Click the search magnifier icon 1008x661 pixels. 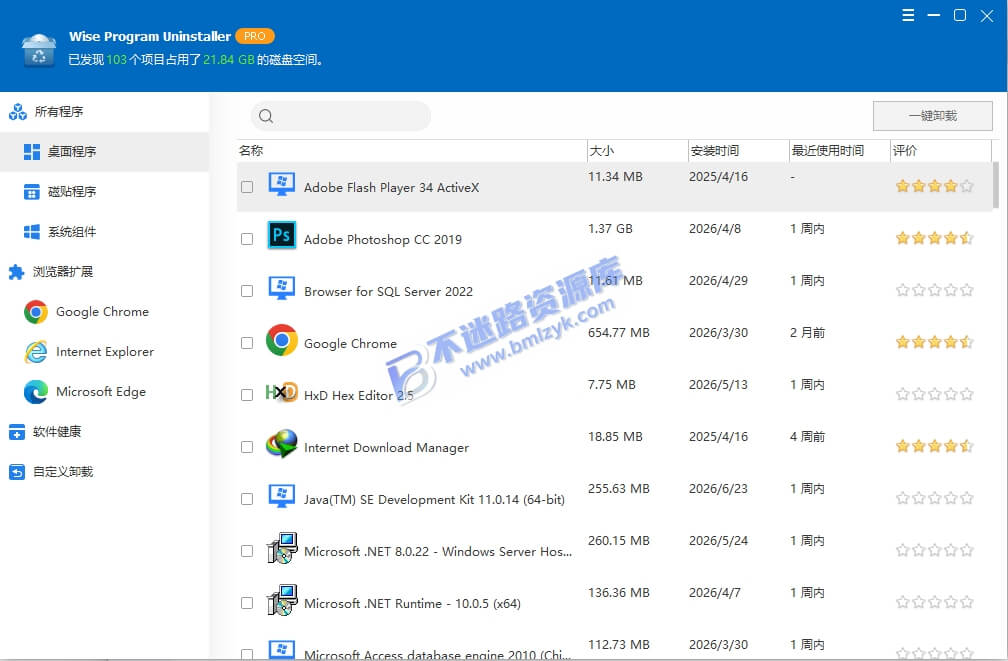click(x=266, y=116)
